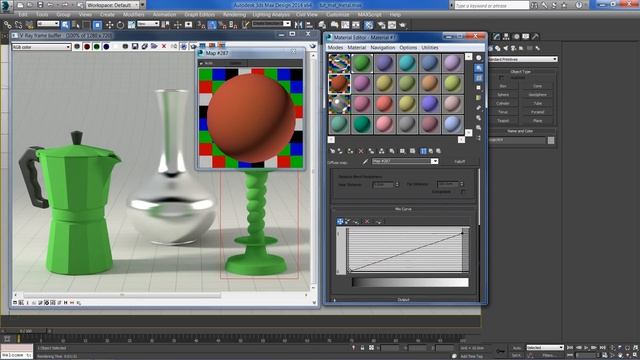Select the Rotate tool in main toolbar
This screenshot has height=360, width=640.
tap(120, 24)
